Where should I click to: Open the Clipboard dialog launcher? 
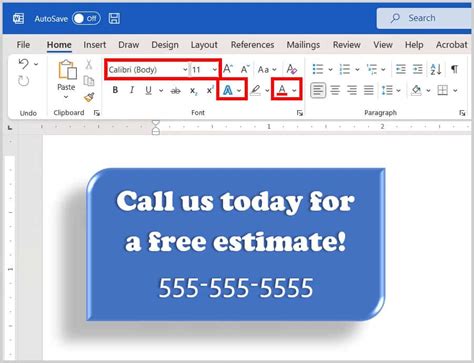(97, 113)
